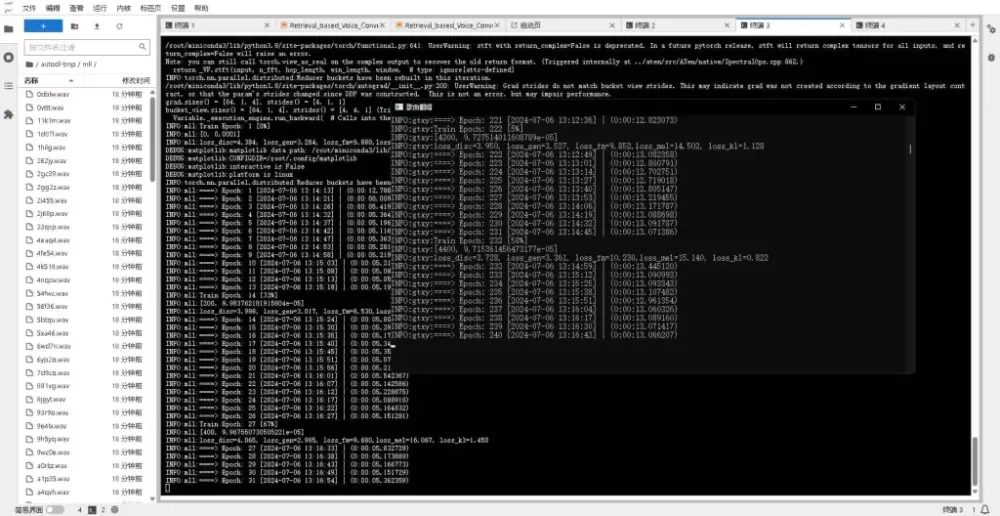Switch to the 启动页 tab
The width and height of the screenshot is (1000, 516).
pyautogui.click(x=564, y=26)
